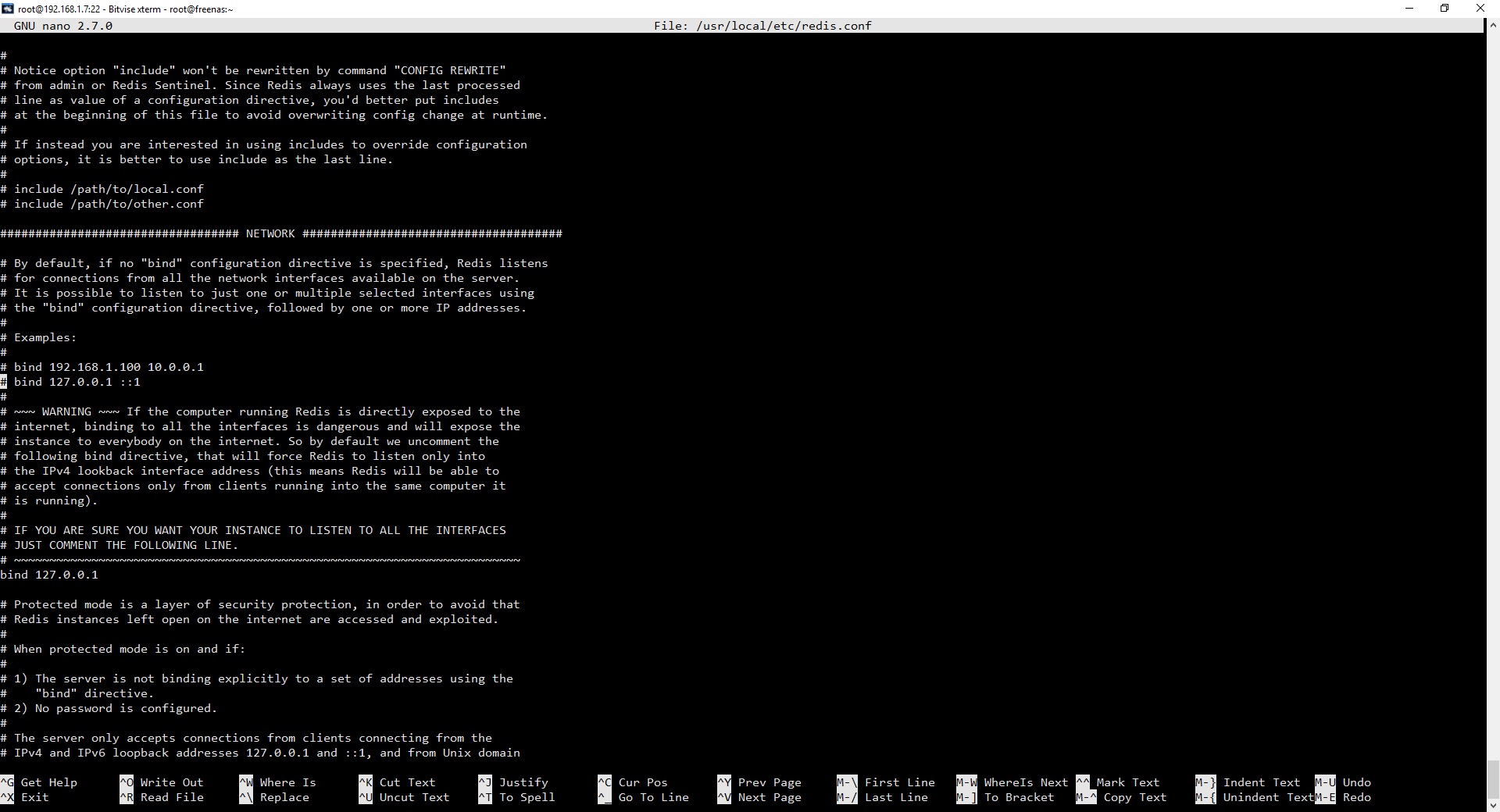Viewport: 1500px width, 812px height.
Task: Click the Justify shortcut label
Action: click(x=523, y=782)
